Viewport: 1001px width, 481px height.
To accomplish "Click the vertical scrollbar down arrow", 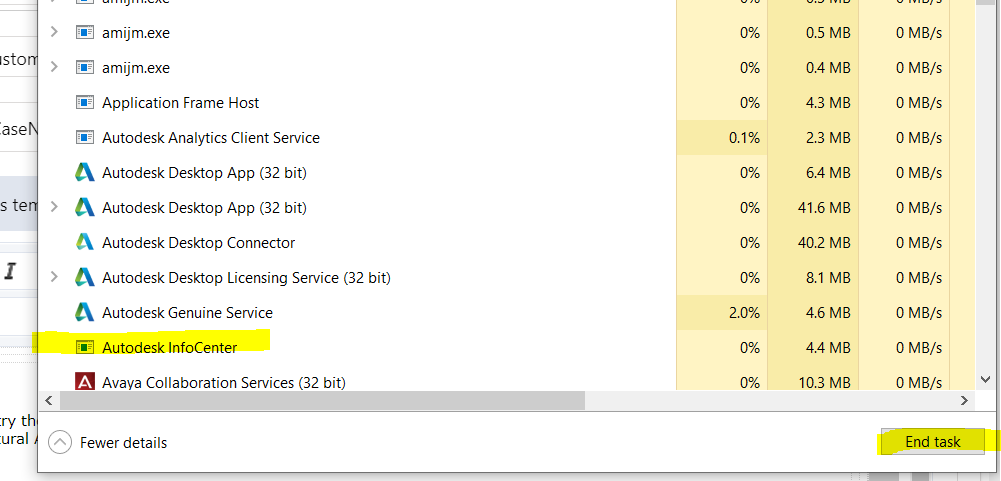I will click(985, 380).
